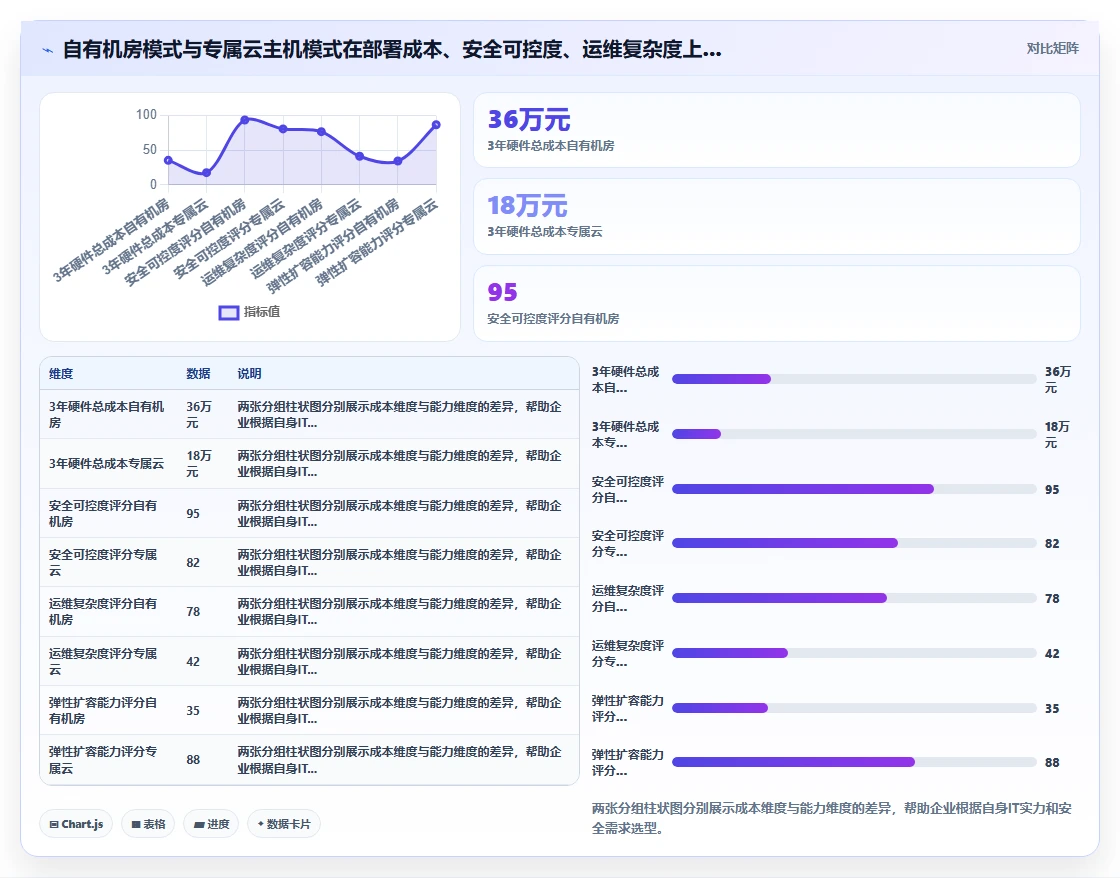The image size is (1120, 878).
Task: Click the 100 y-axis label
Action: 146,115
